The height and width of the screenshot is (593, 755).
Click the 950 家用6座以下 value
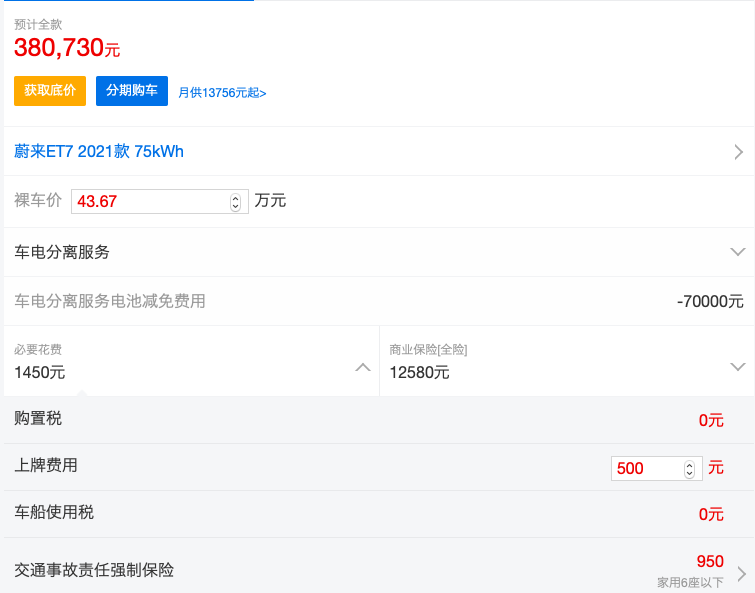pos(690,571)
